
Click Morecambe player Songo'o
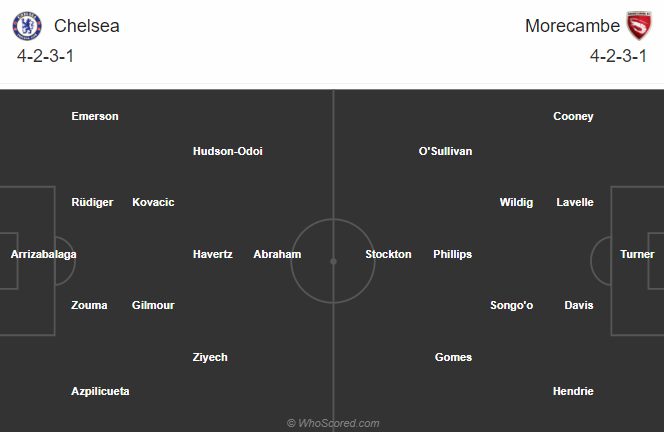pyautogui.click(x=514, y=305)
